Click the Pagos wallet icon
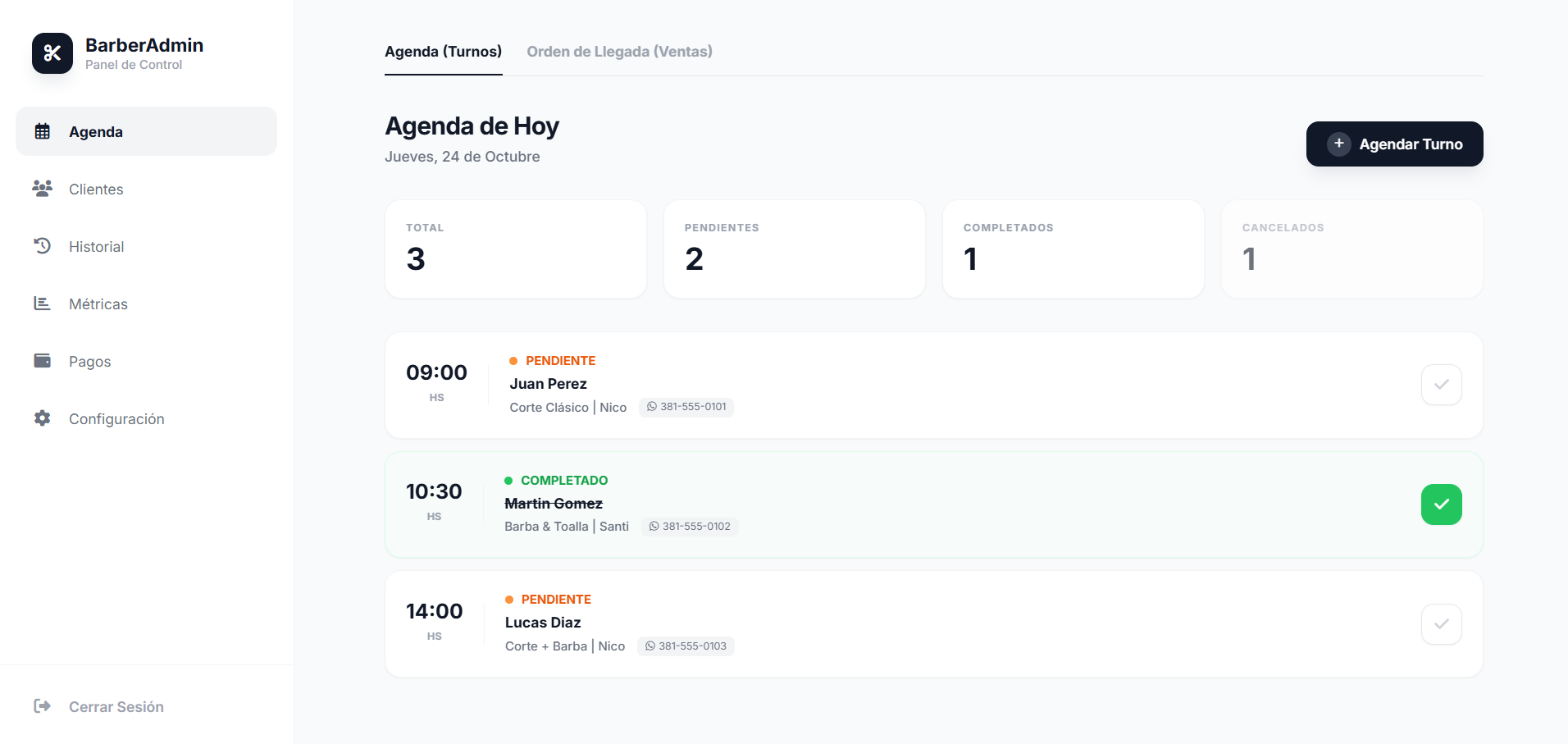Screen dimensions: 1568x744 43,361
